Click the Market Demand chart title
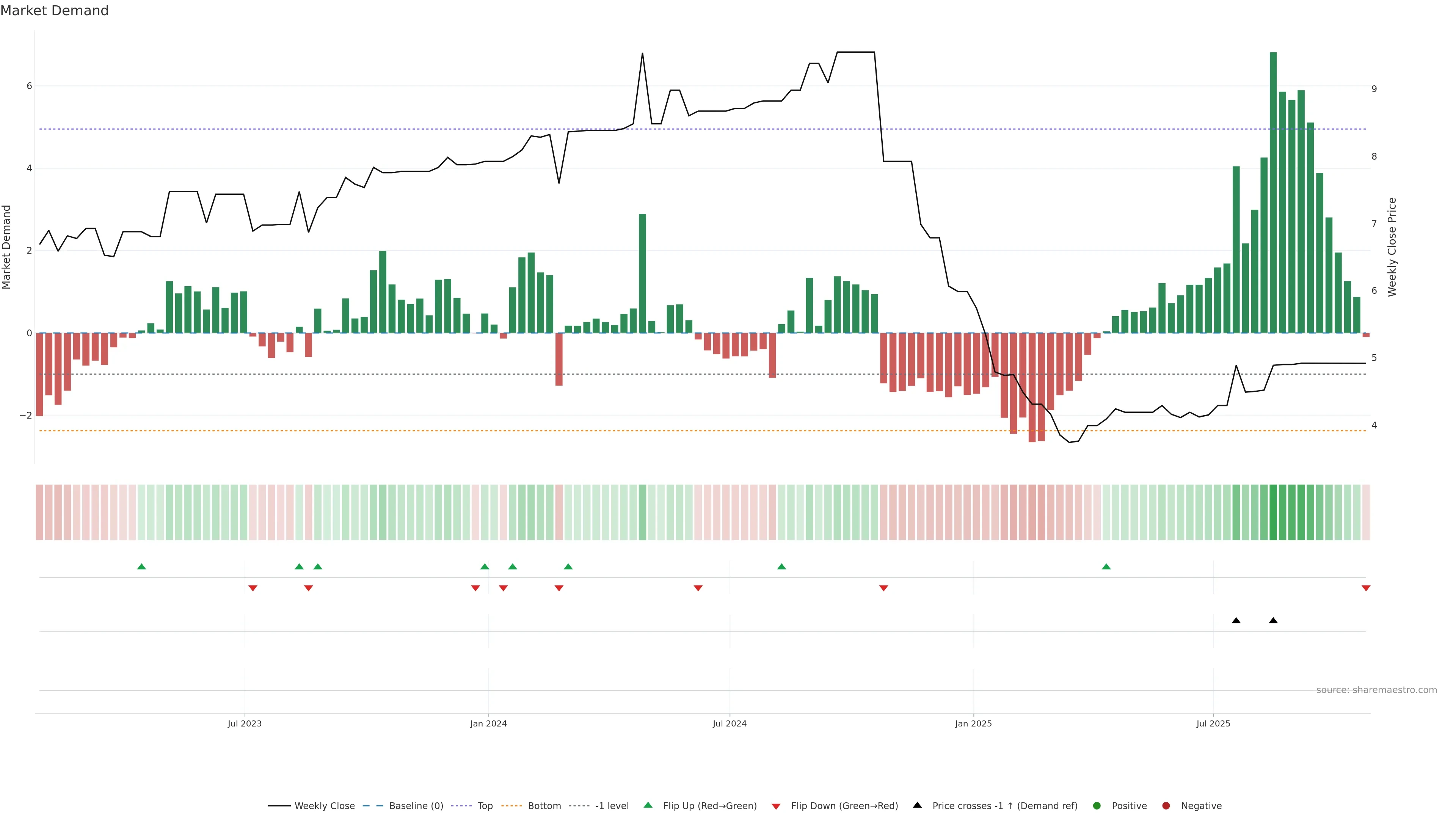 (x=54, y=11)
